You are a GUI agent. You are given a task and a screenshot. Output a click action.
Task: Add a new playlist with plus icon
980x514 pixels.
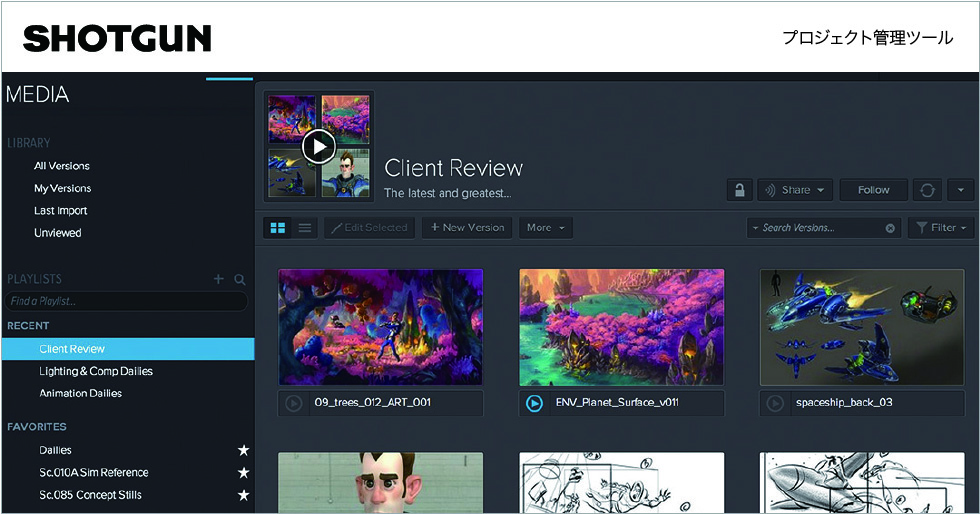point(218,279)
